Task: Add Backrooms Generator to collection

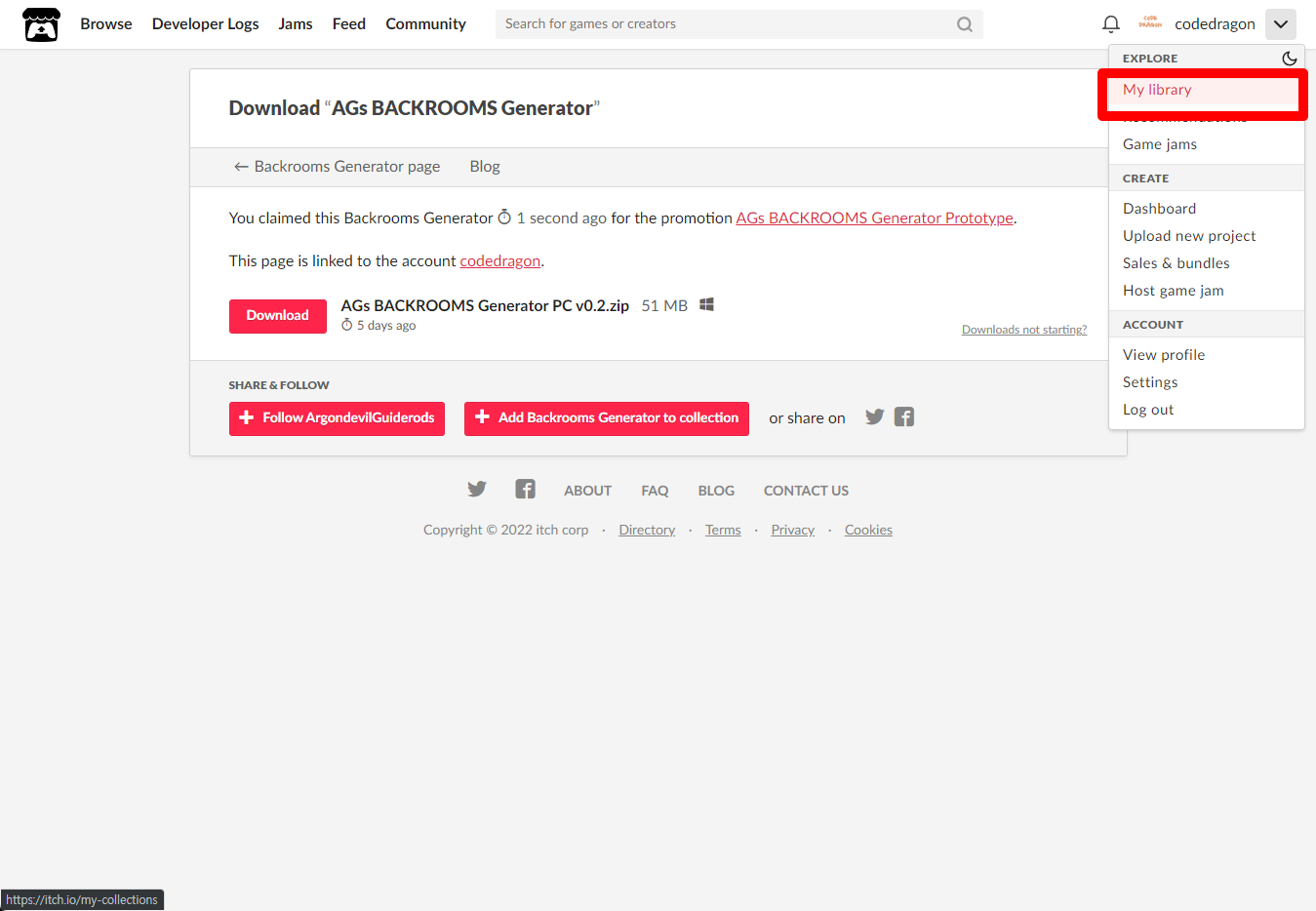Action: pos(606,418)
